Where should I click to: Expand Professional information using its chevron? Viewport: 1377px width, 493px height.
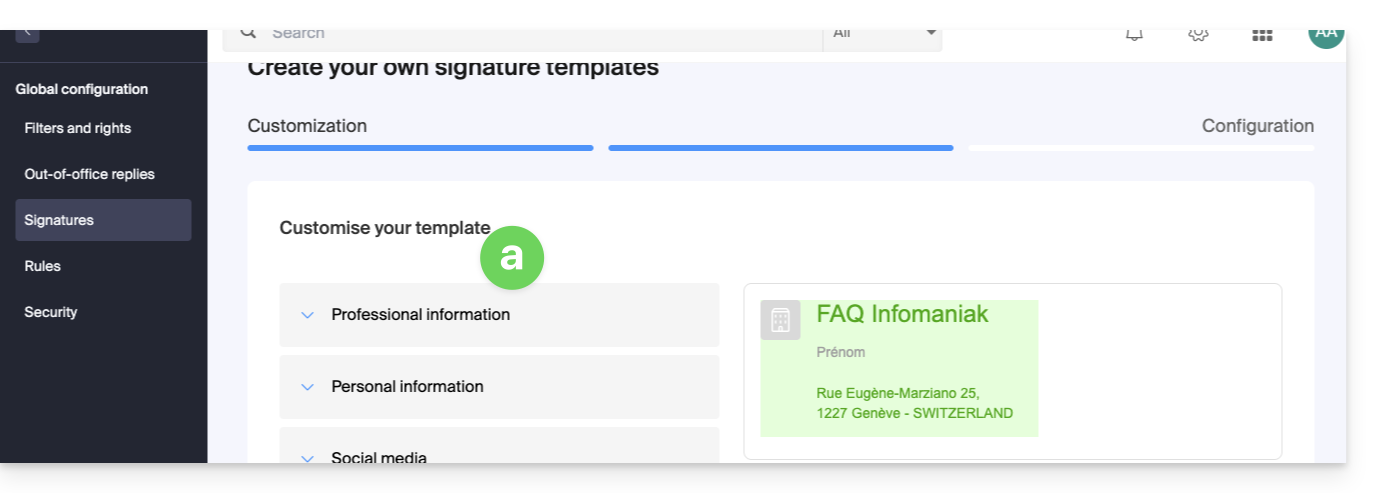pos(308,315)
